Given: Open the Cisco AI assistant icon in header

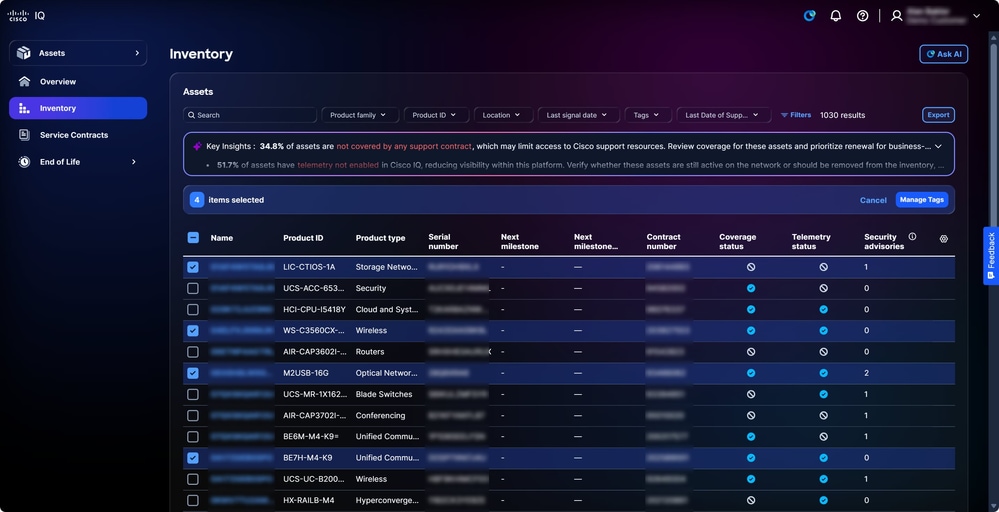Looking at the screenshot, I should [809, 16].
